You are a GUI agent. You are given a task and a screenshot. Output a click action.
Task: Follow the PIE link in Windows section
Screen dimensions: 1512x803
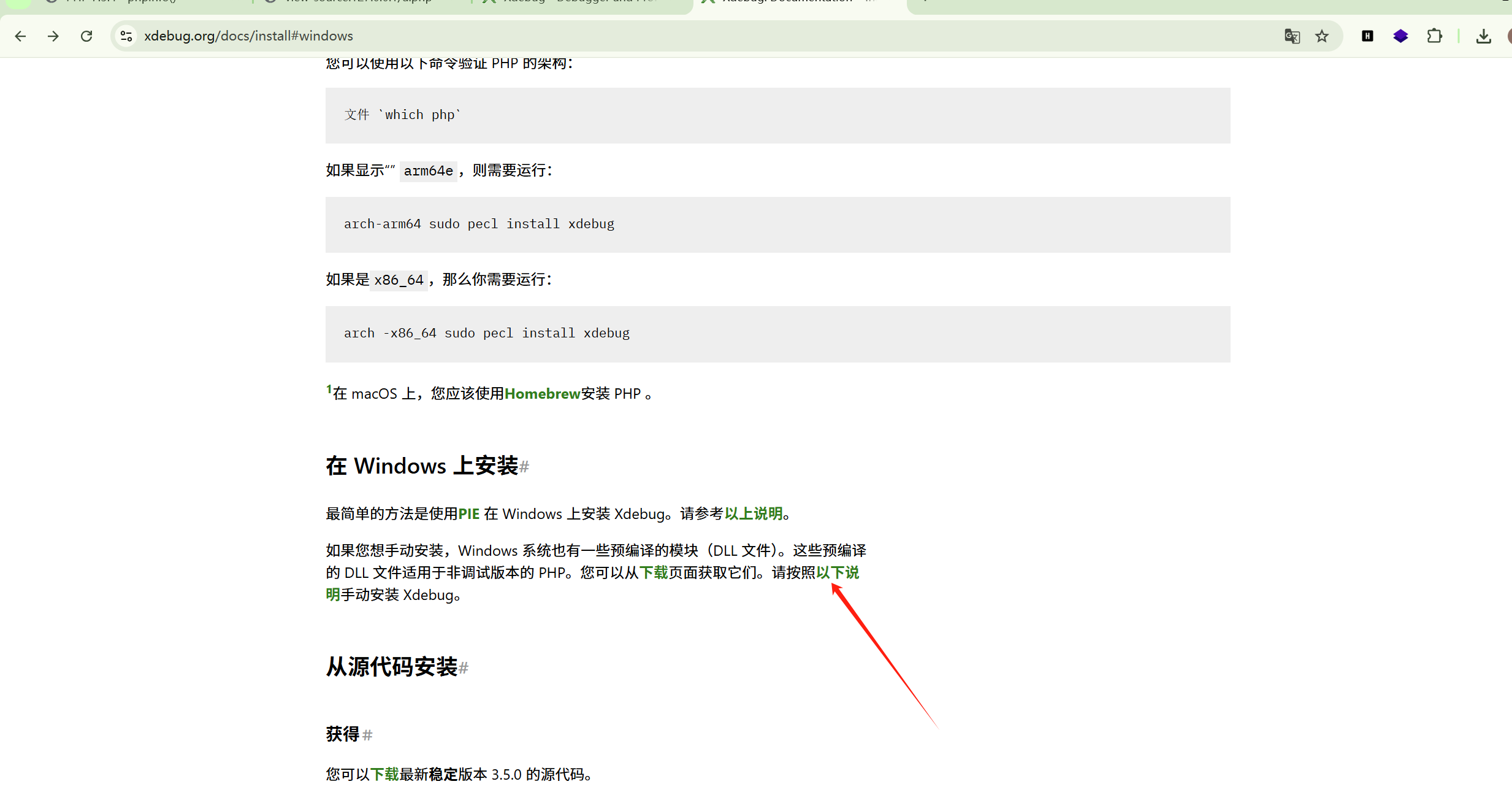(468, 514)
